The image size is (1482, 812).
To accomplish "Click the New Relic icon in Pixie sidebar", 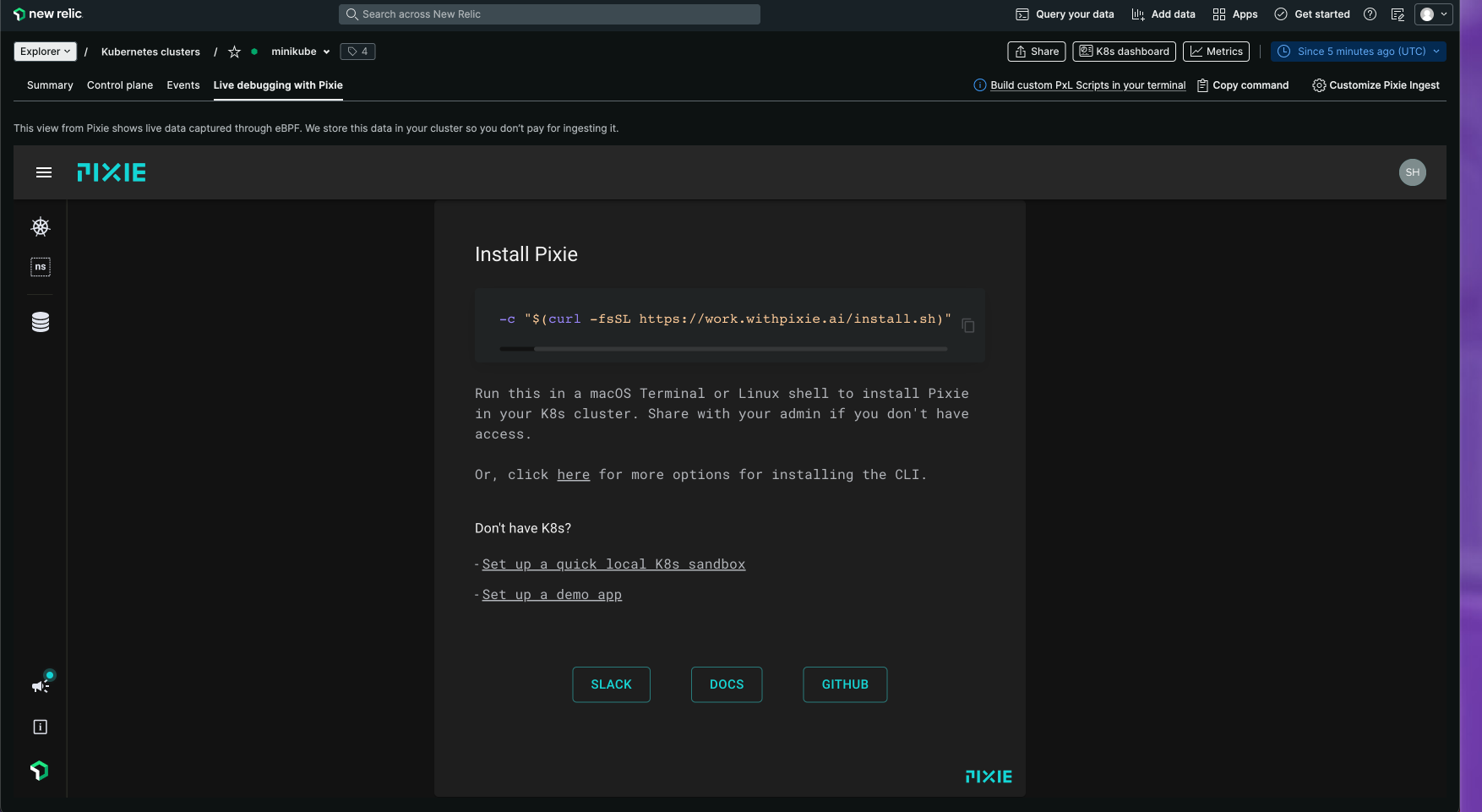I will (40, 771).
